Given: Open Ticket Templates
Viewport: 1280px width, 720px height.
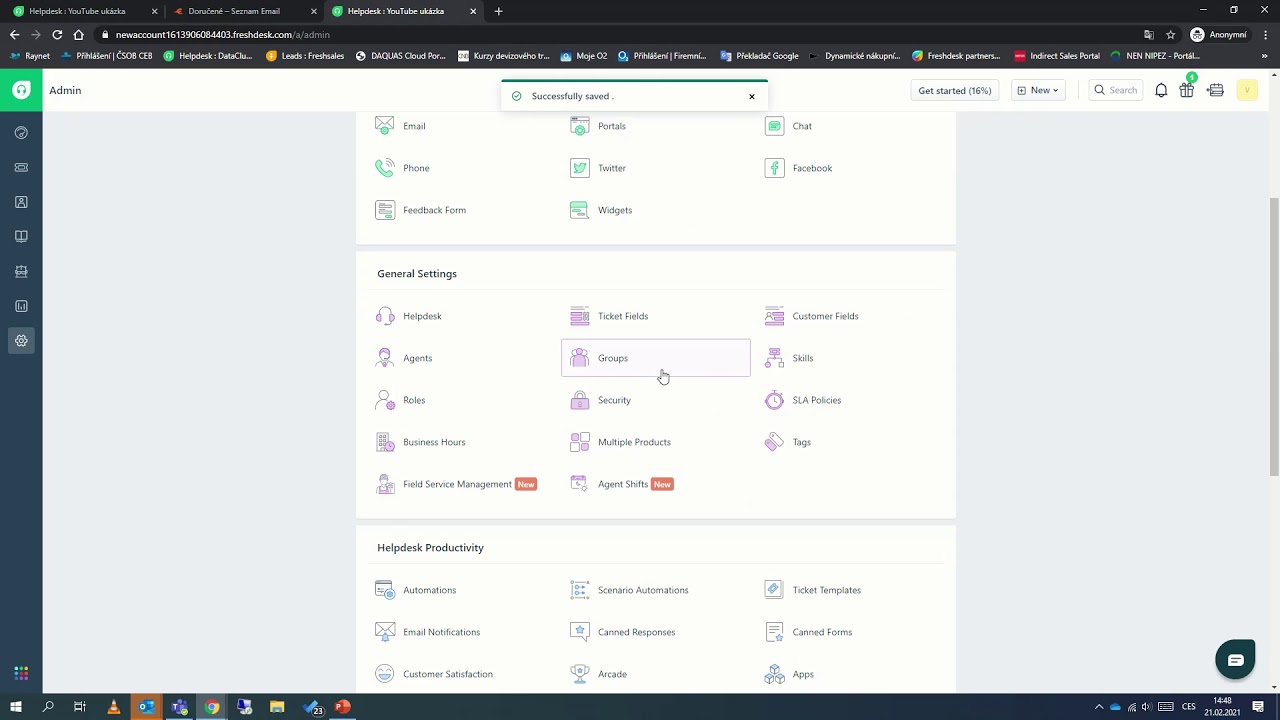Looking at the screenshot, I should point(813,590).
